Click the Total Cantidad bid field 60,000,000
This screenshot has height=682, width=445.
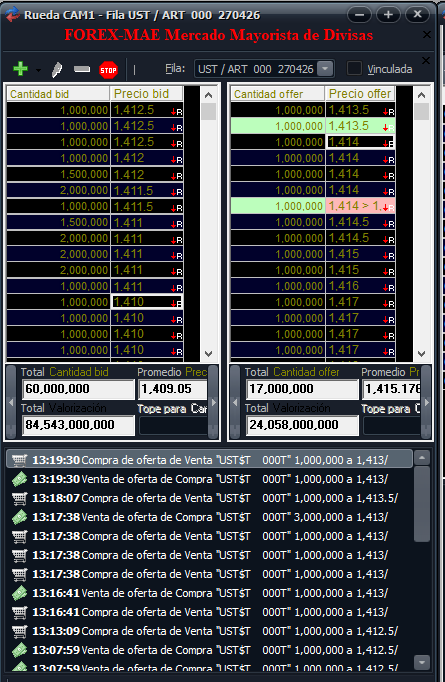[x=78, y=389]
